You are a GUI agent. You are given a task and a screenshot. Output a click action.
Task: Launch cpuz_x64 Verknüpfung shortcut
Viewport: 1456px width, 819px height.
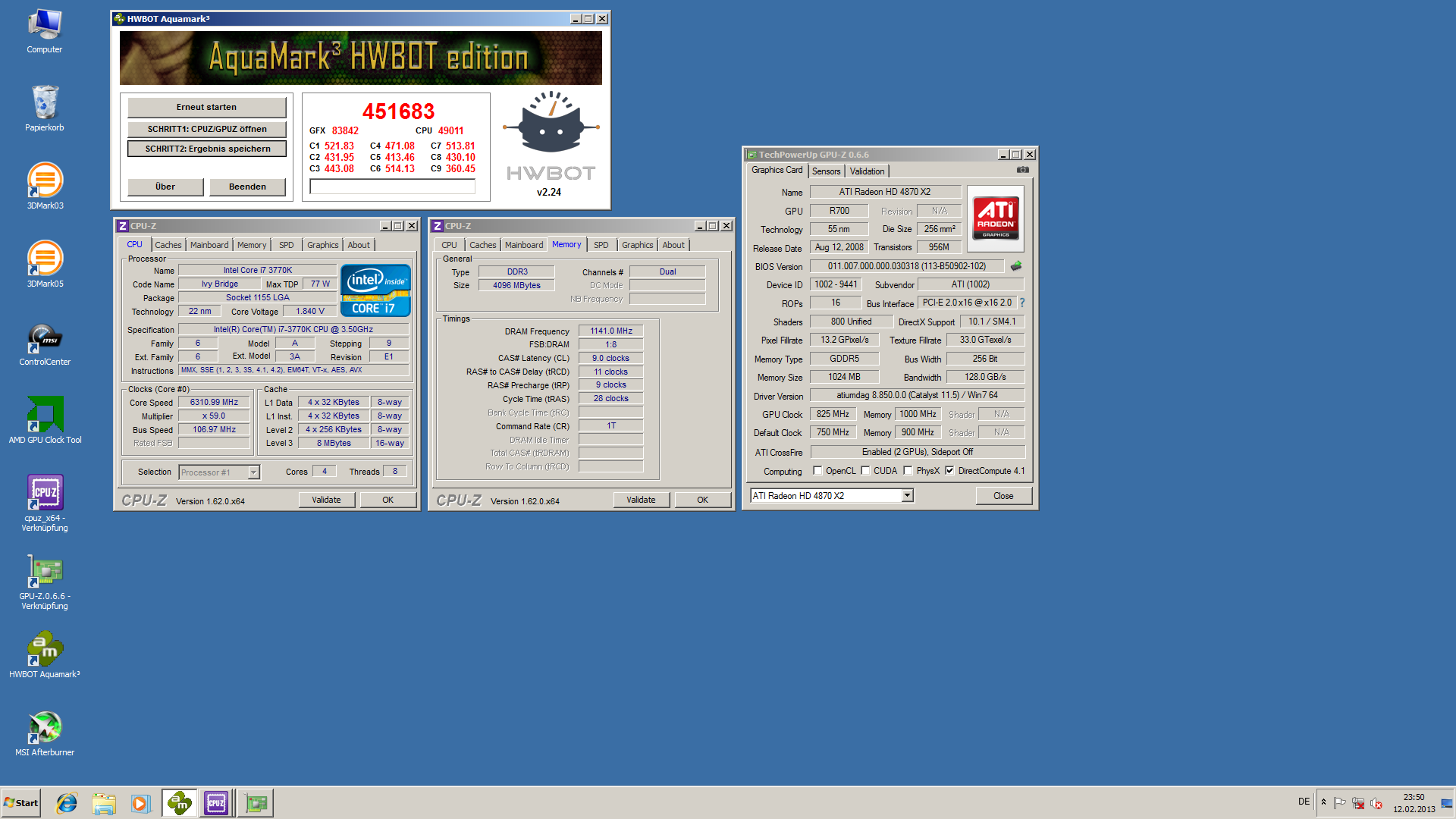(45, 504)
